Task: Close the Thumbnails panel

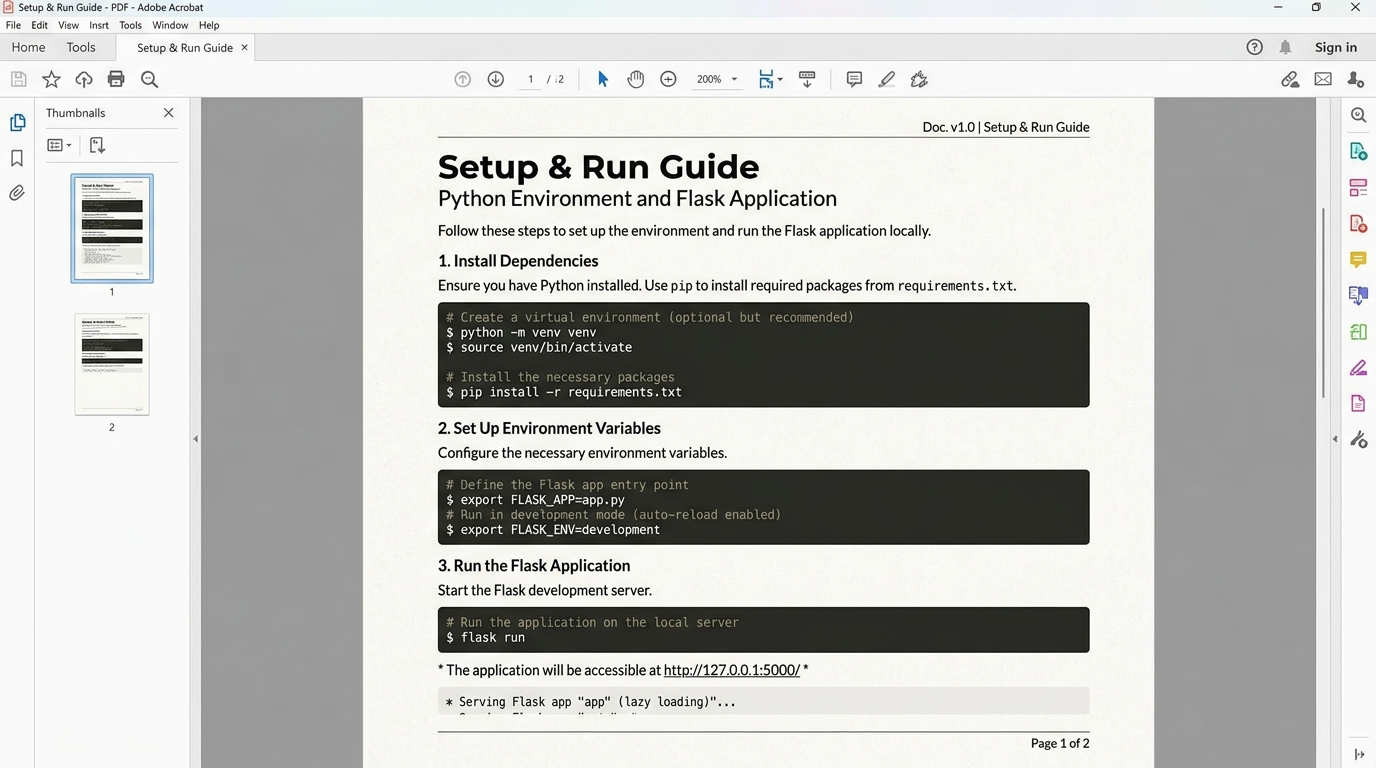Action: pos(168,113)
